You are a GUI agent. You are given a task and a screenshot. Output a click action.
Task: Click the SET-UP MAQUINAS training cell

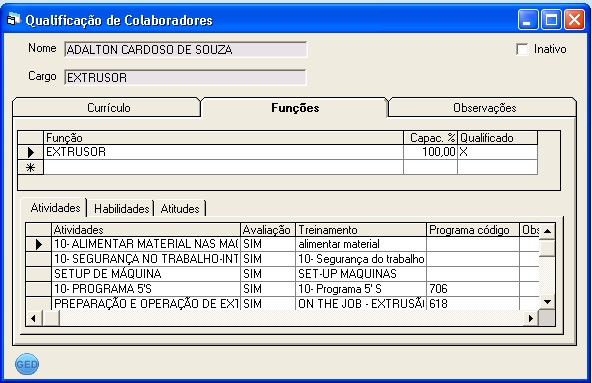(361, 274)
